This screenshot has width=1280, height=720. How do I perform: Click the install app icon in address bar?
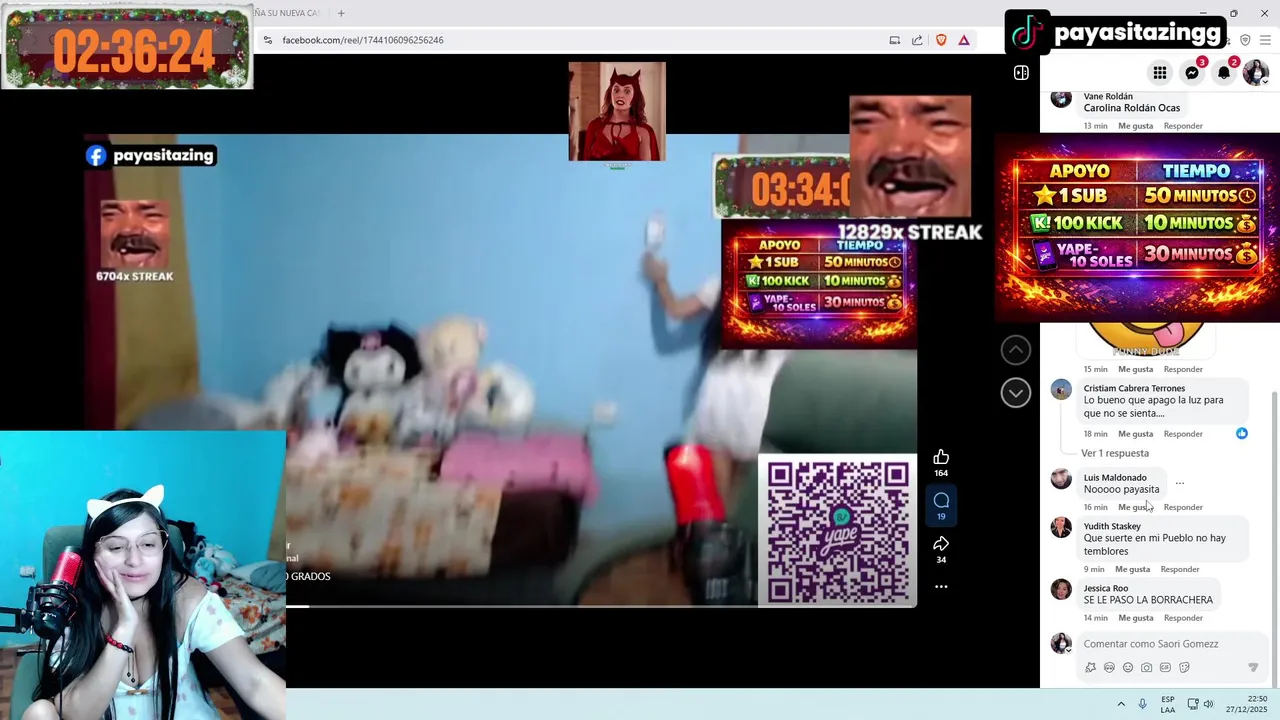tap(895, 40)
